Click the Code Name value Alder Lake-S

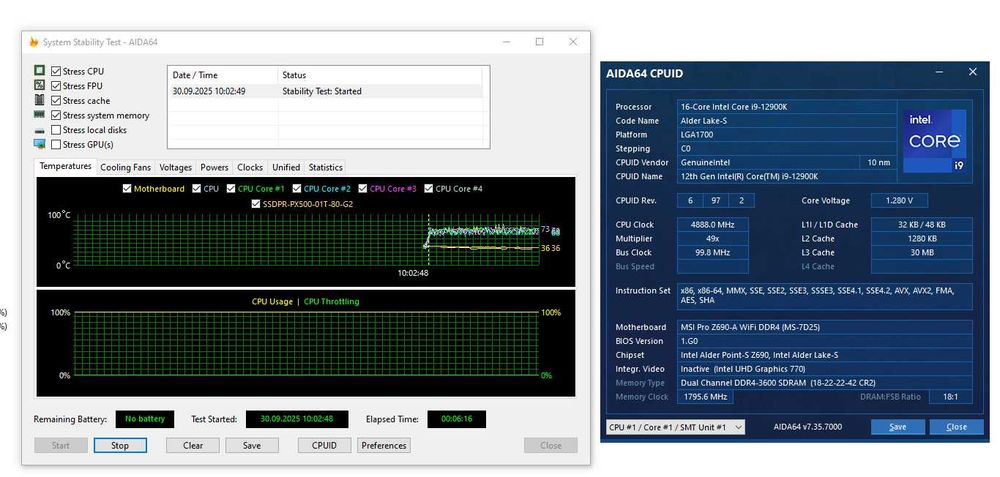tap(787, 121)
